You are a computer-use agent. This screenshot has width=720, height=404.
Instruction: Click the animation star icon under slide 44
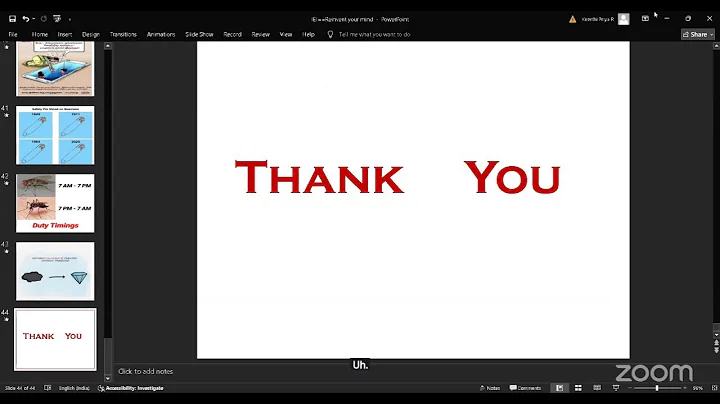click(x=6, y=320)
